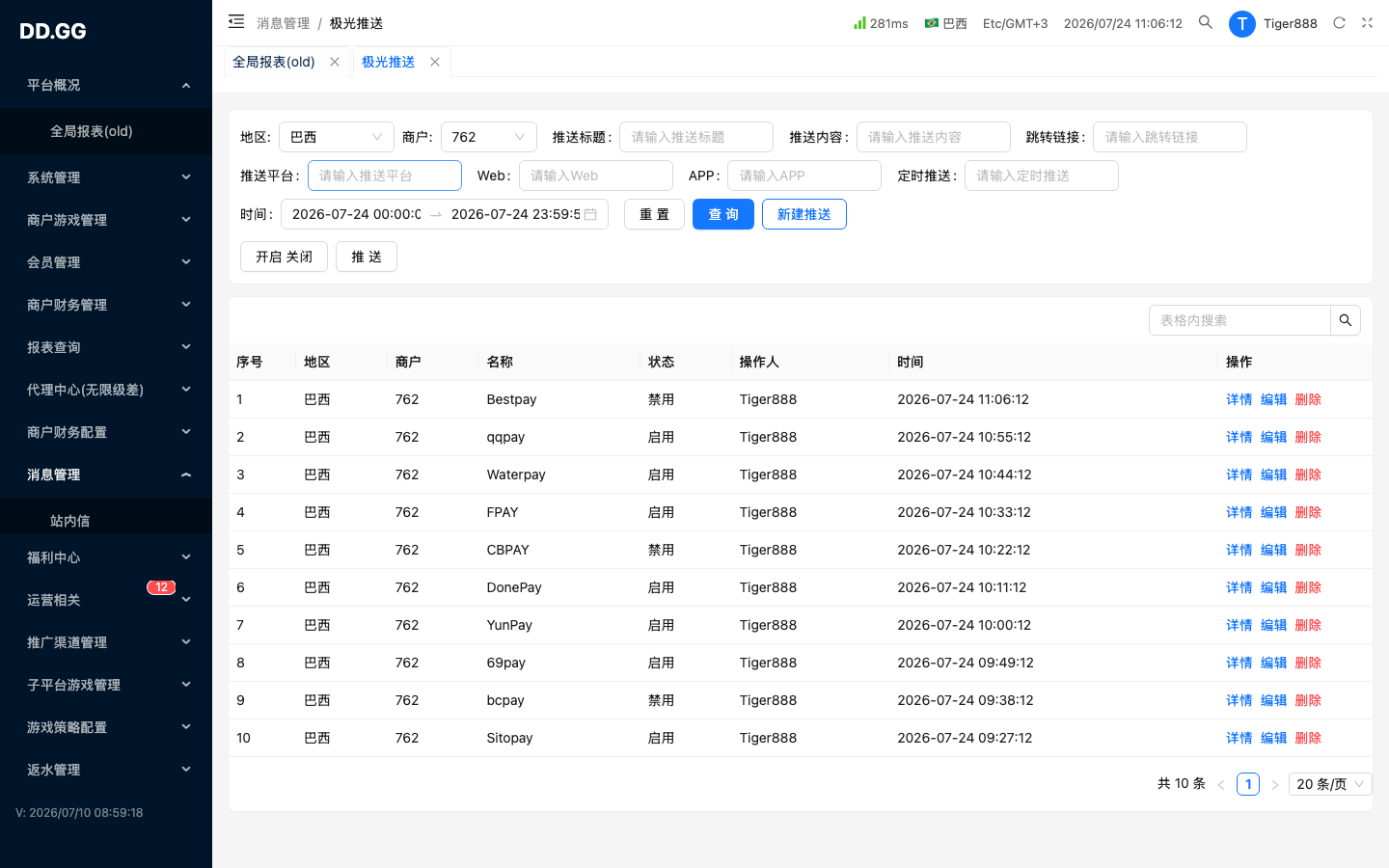This screenshot has height=868, width=1389.
Task: Open the 20 条/页 page size dropdown
Action: pos(1330,784)
